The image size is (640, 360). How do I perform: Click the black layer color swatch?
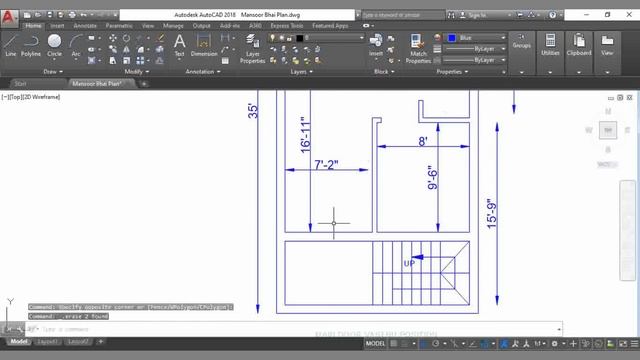[x=299, y=38]
